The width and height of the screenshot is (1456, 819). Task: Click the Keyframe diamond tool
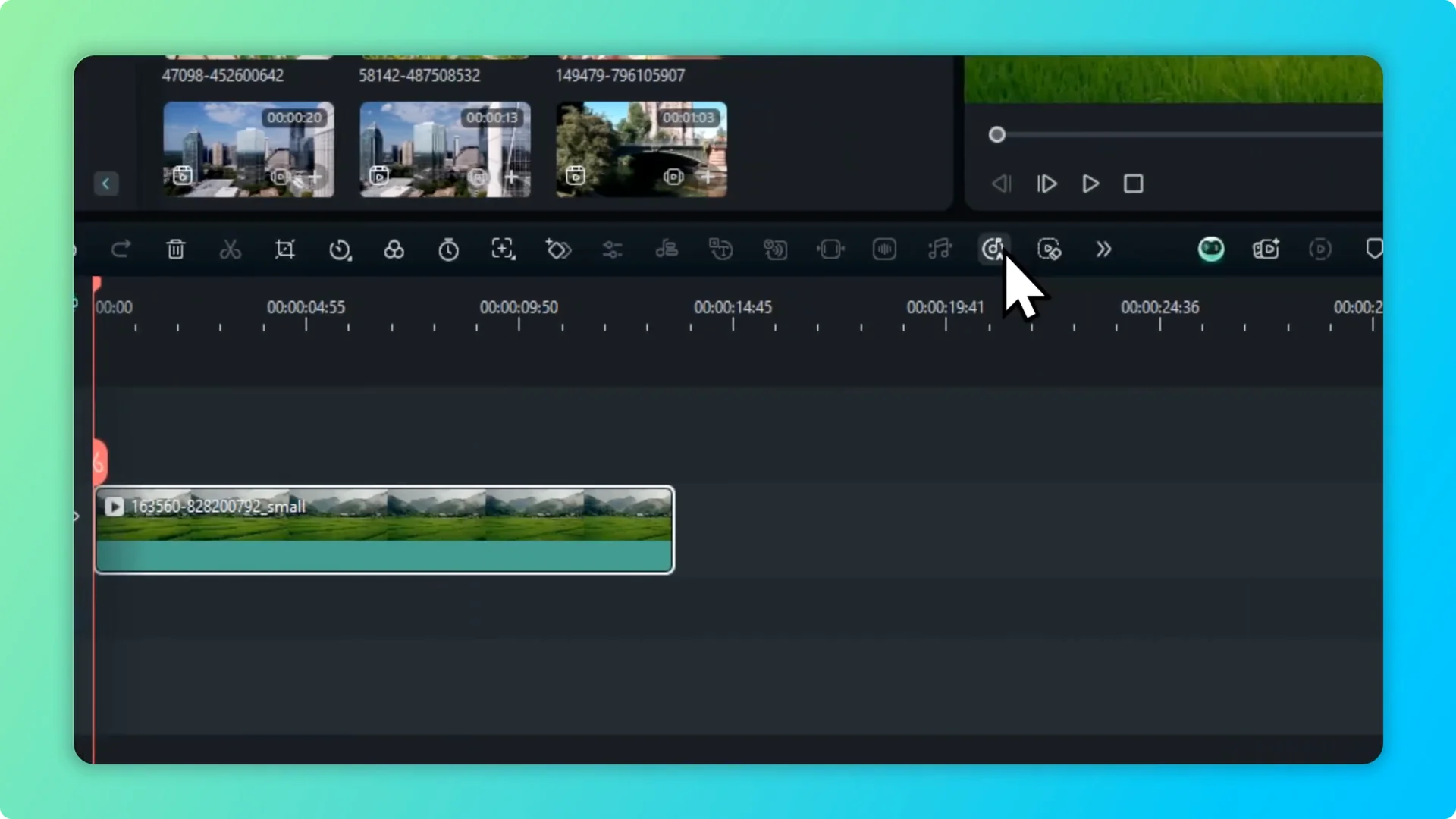(558, 249)
